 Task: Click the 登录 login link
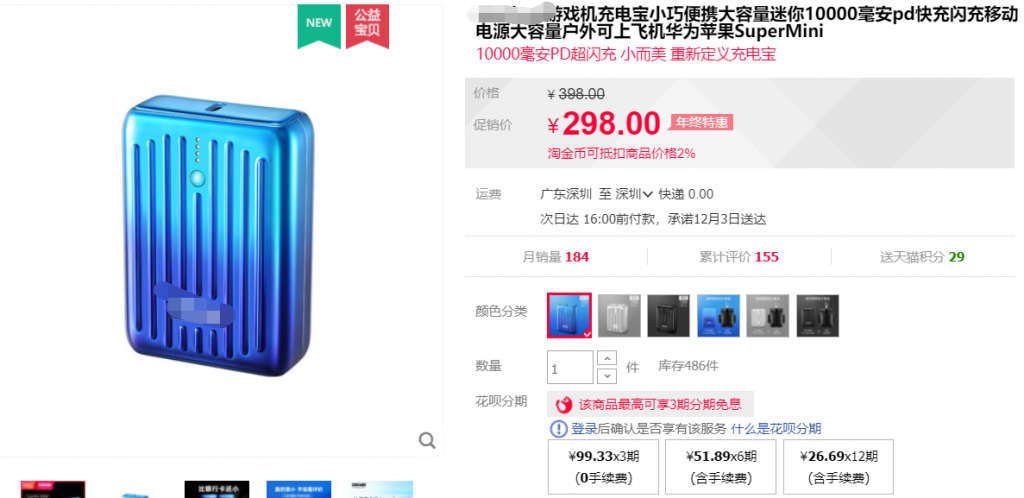pyautogui.click(x=584, y=429)
